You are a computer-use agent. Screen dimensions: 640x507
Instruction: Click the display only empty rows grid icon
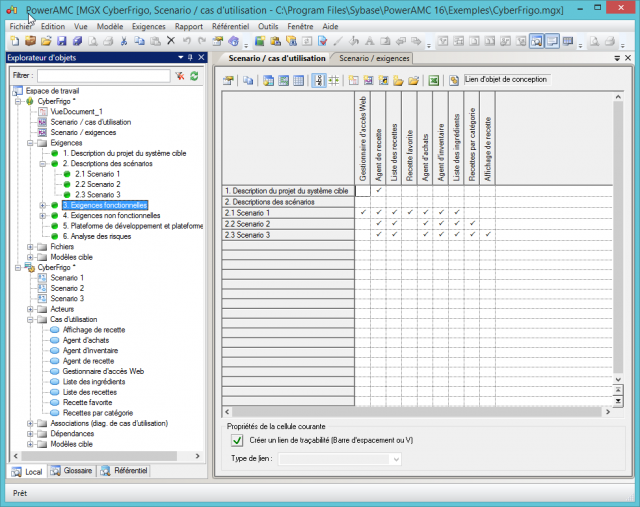point(299,80)
